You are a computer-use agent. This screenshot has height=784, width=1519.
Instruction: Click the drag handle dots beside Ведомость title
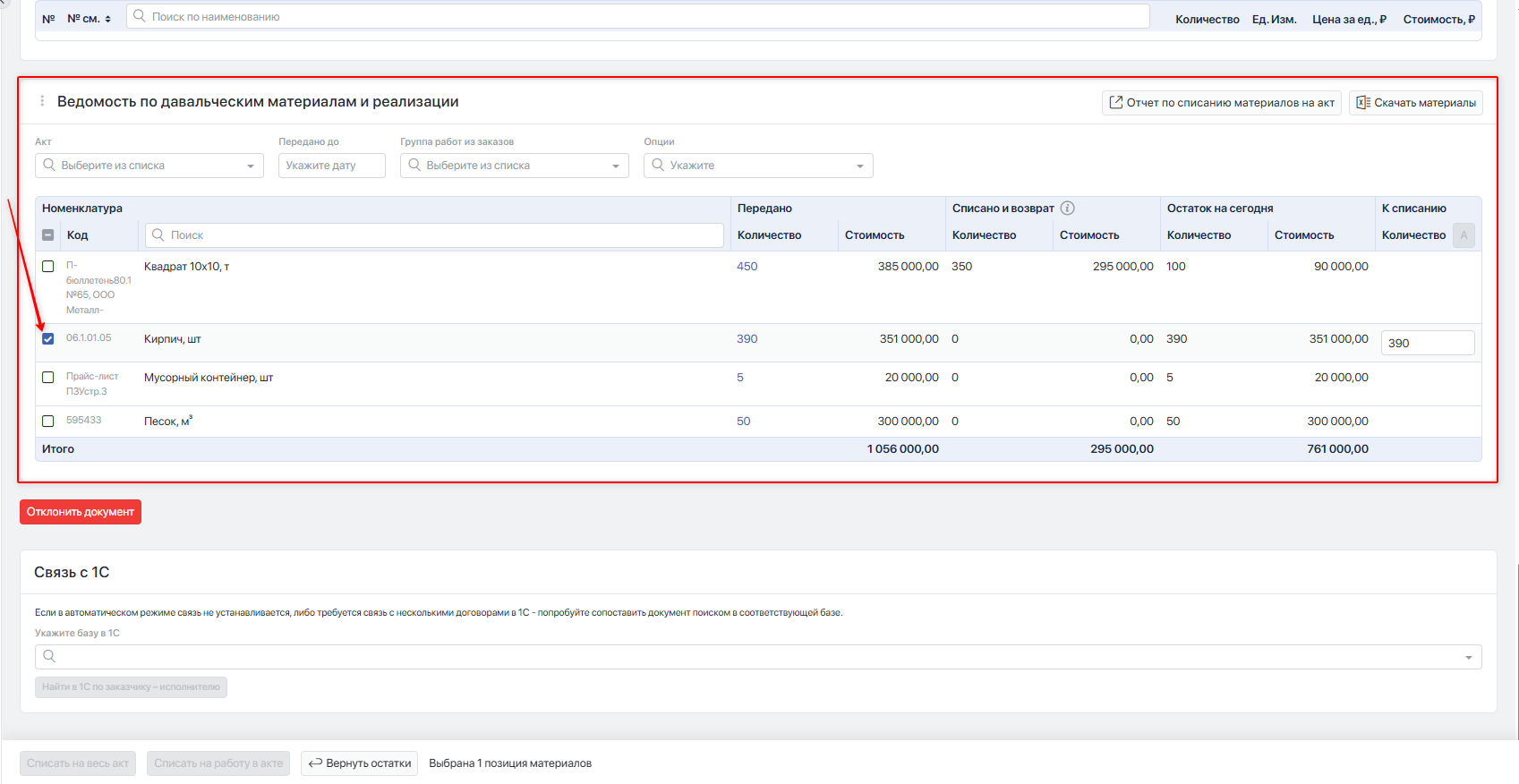(x=42, y=101)
